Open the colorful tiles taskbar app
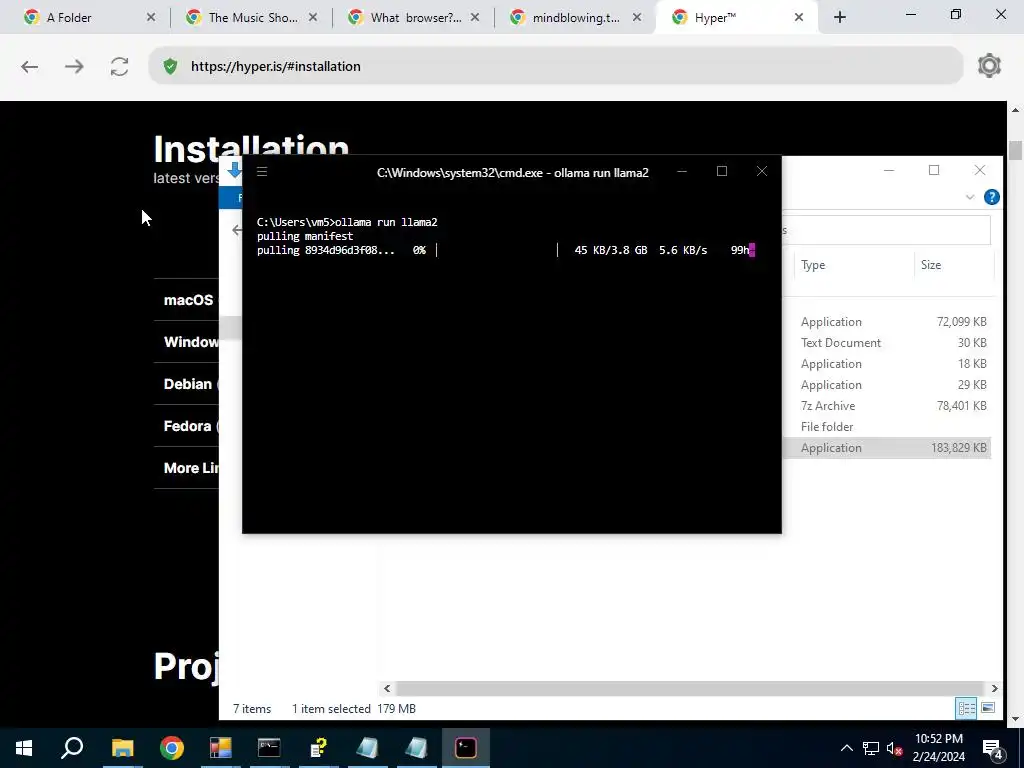The height and width of the screenshot is (768, 1024). (220, 748)
